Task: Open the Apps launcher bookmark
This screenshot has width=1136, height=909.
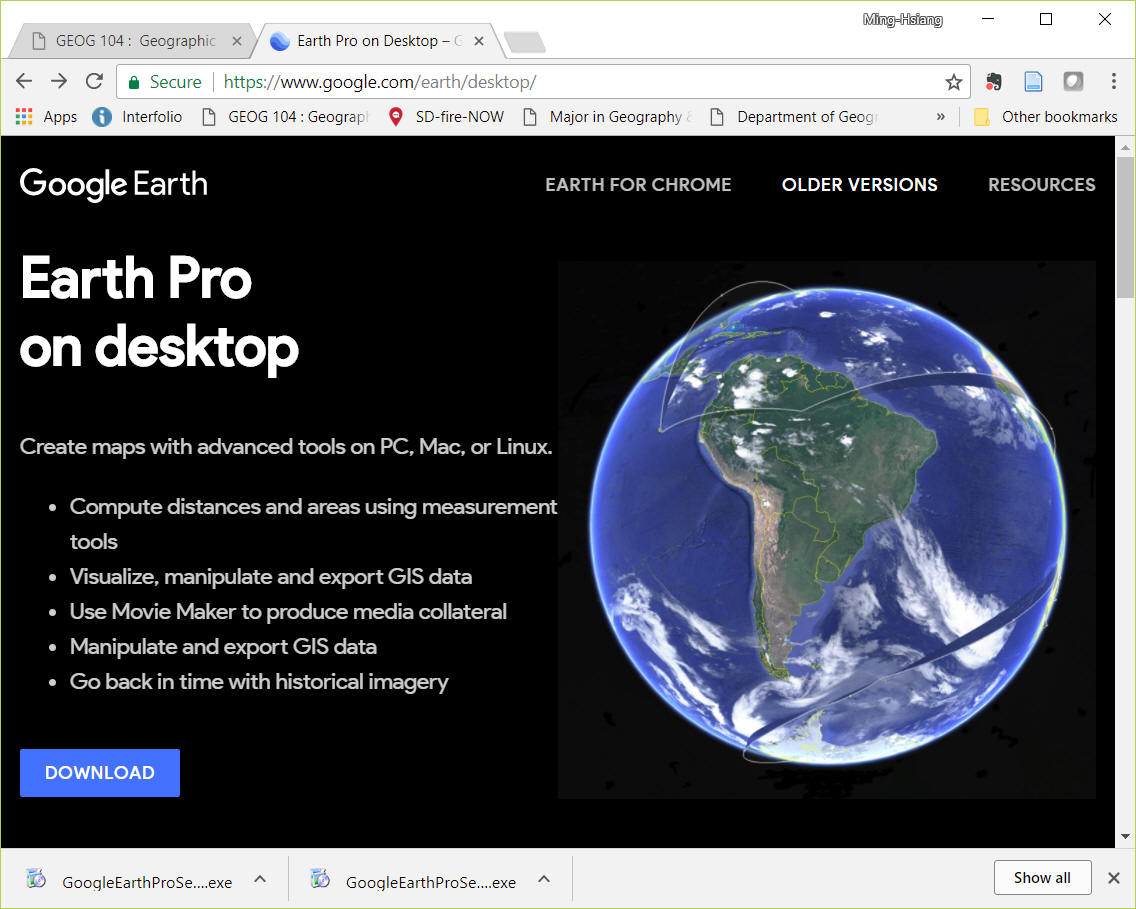Action: tap(46, 117)
